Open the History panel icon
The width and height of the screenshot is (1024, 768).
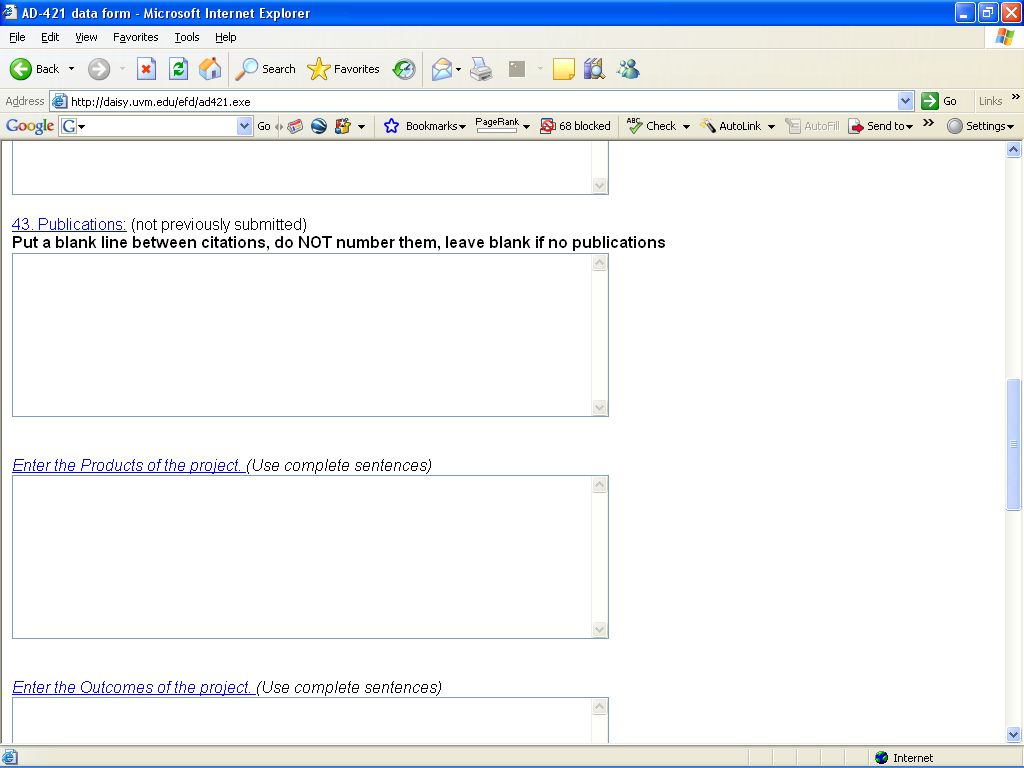pos(404,69)
